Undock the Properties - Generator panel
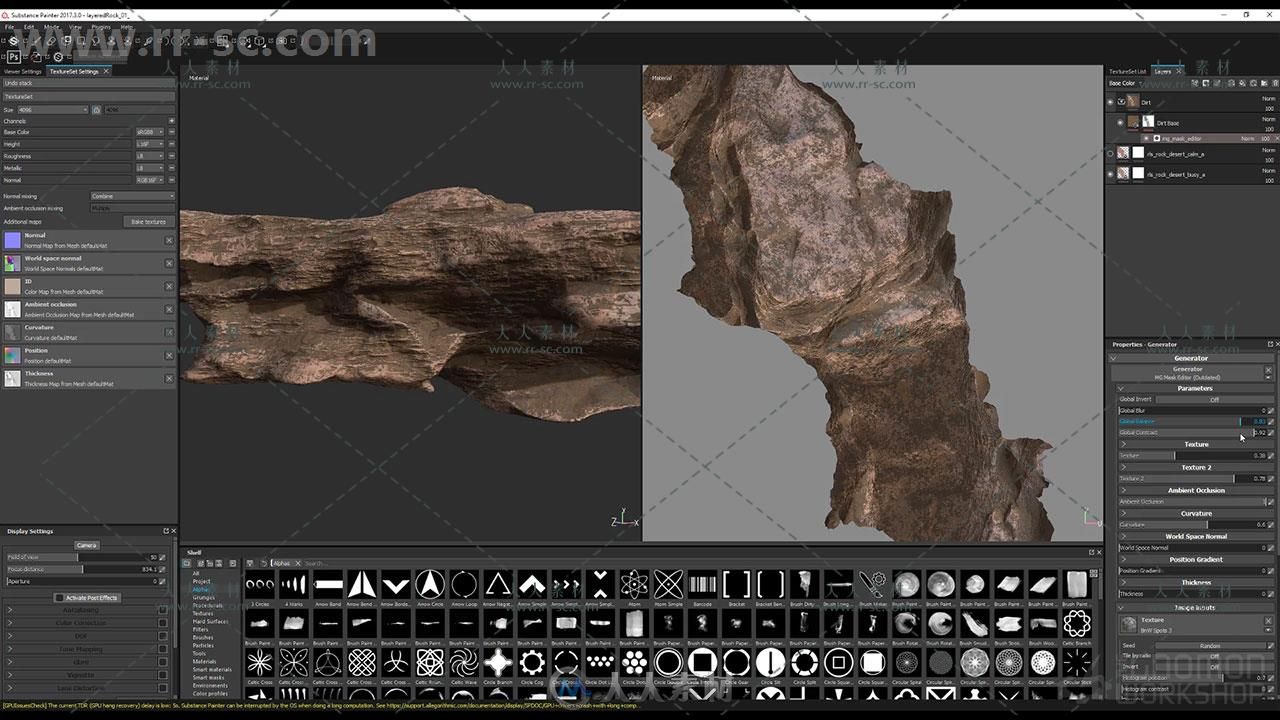This screenshot has height=720, width=1280. tap(1270, 344)
